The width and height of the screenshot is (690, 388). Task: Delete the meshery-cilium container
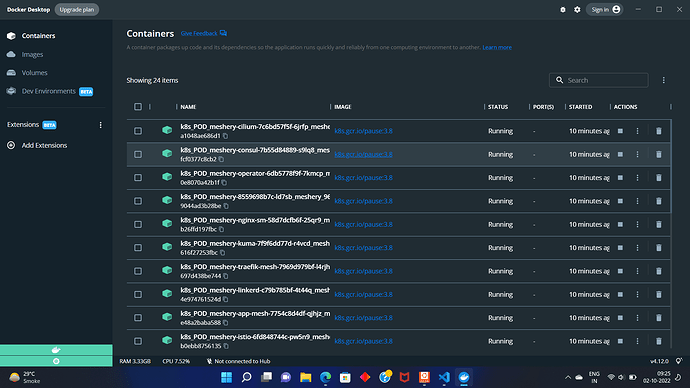658,131
